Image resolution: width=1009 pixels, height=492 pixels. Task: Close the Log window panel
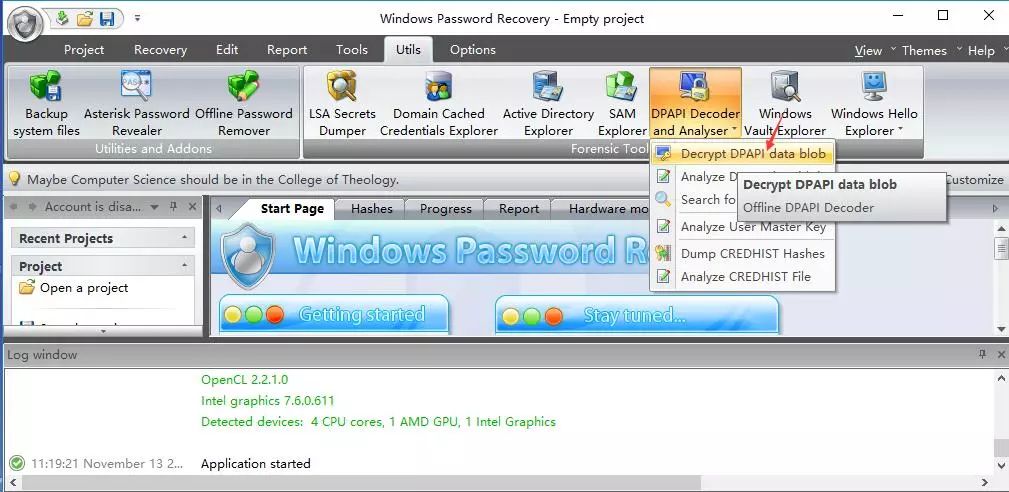[1001, 354]
